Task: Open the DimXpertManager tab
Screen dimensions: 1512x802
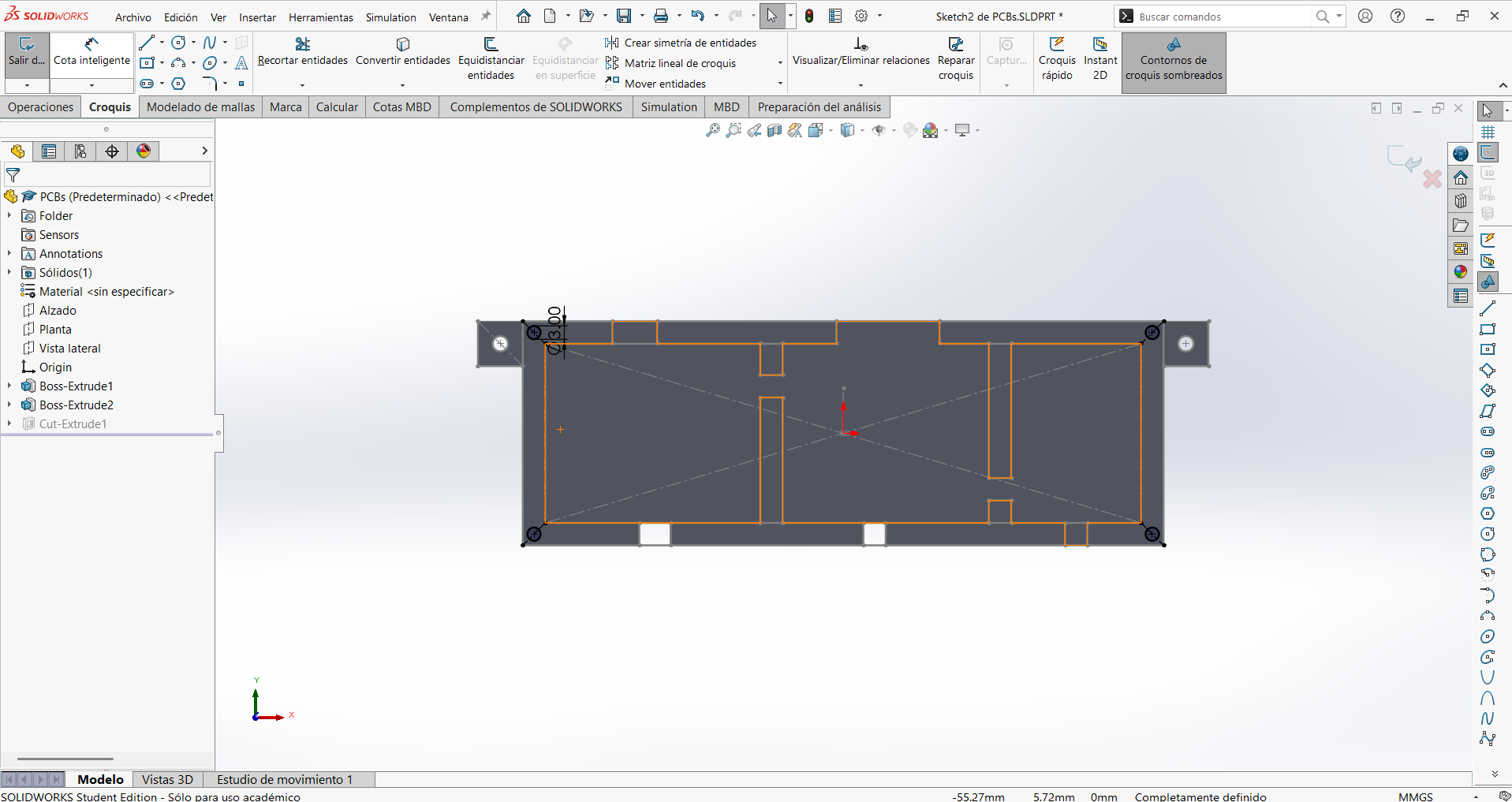Action: pos(112,151)
